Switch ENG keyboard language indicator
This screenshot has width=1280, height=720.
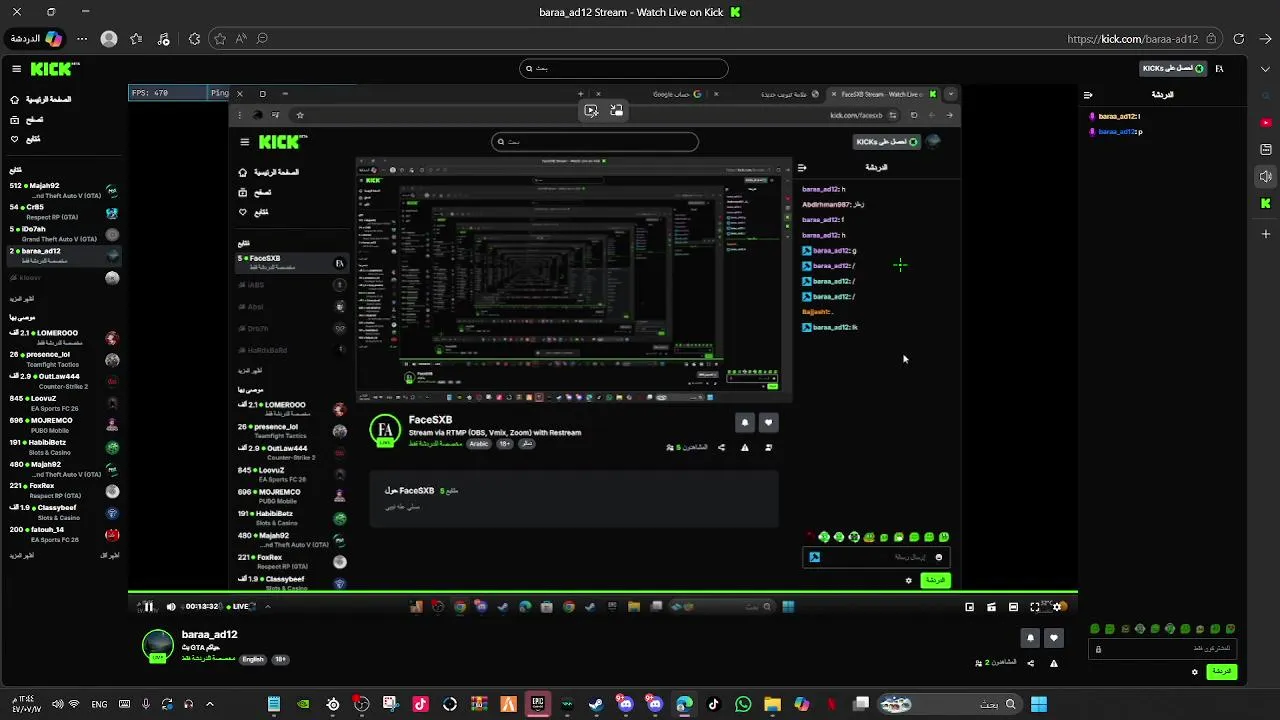[x=99, y=704]
